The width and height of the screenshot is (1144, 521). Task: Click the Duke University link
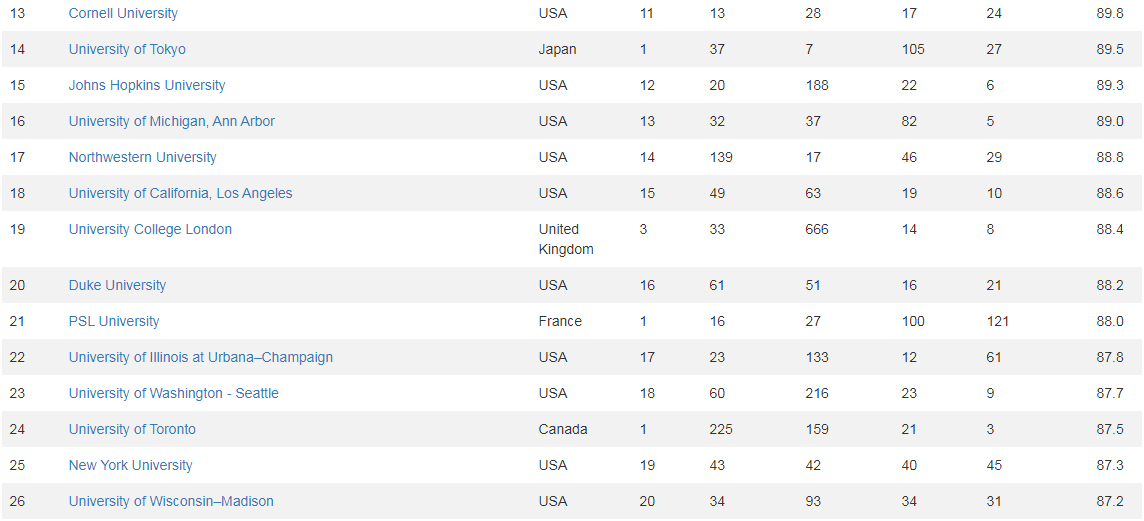(x=118, y=285)
